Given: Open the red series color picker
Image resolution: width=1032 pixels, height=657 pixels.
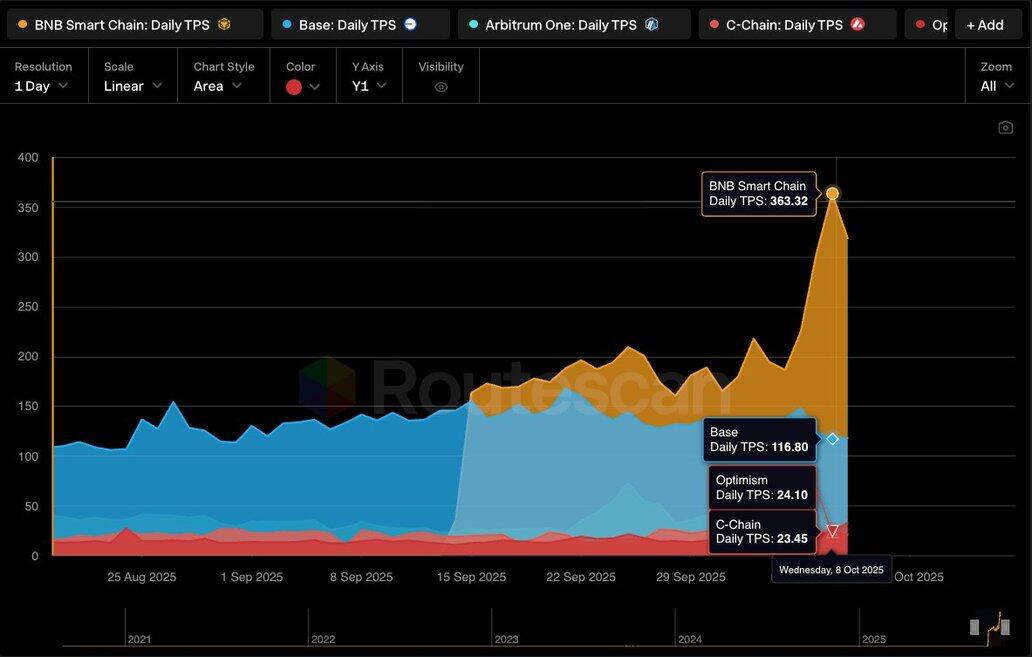Looking at the screenshot, I should (303, 87).
